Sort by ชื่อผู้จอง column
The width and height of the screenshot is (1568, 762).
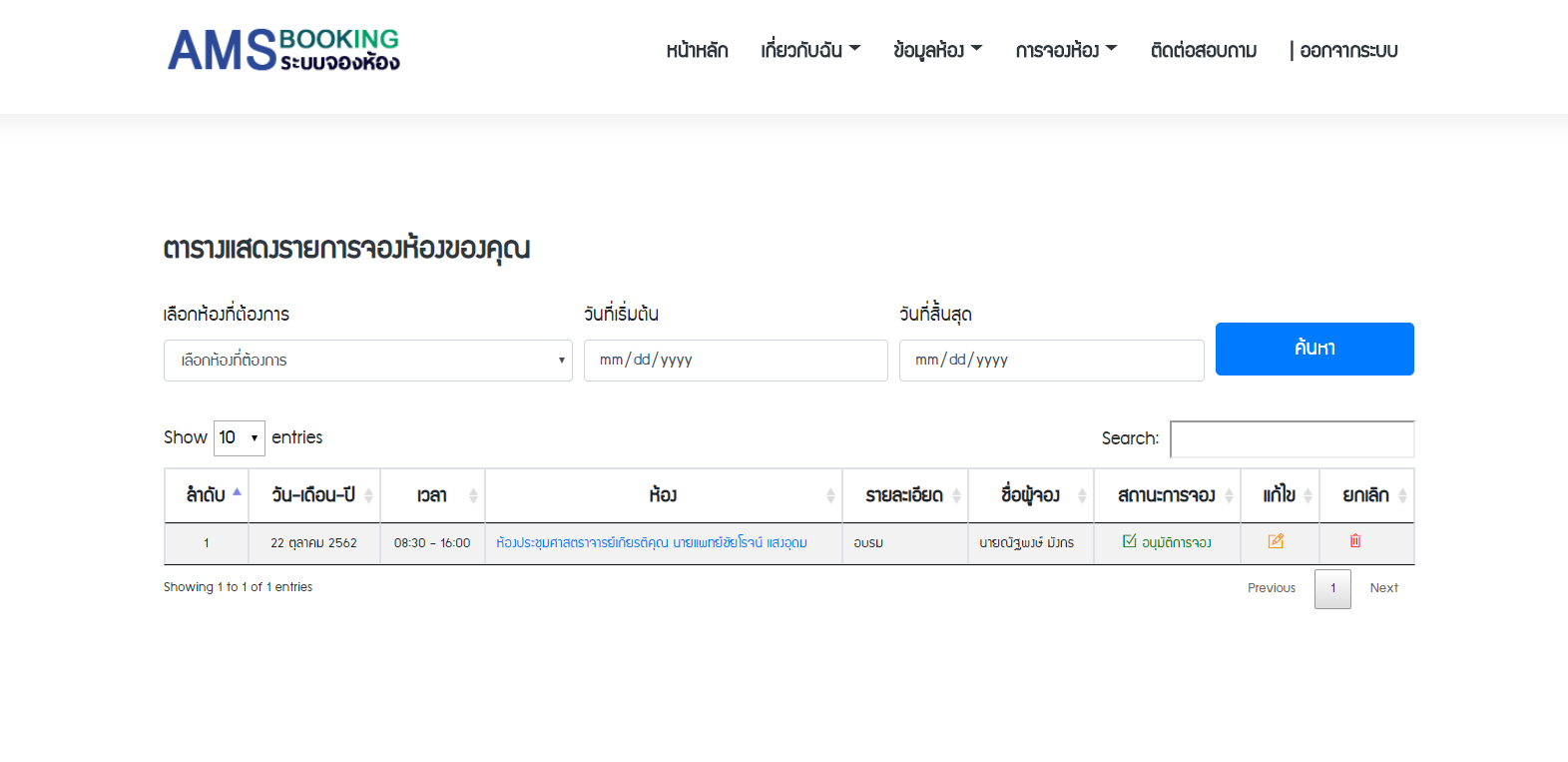click(x=1031, y=495)
